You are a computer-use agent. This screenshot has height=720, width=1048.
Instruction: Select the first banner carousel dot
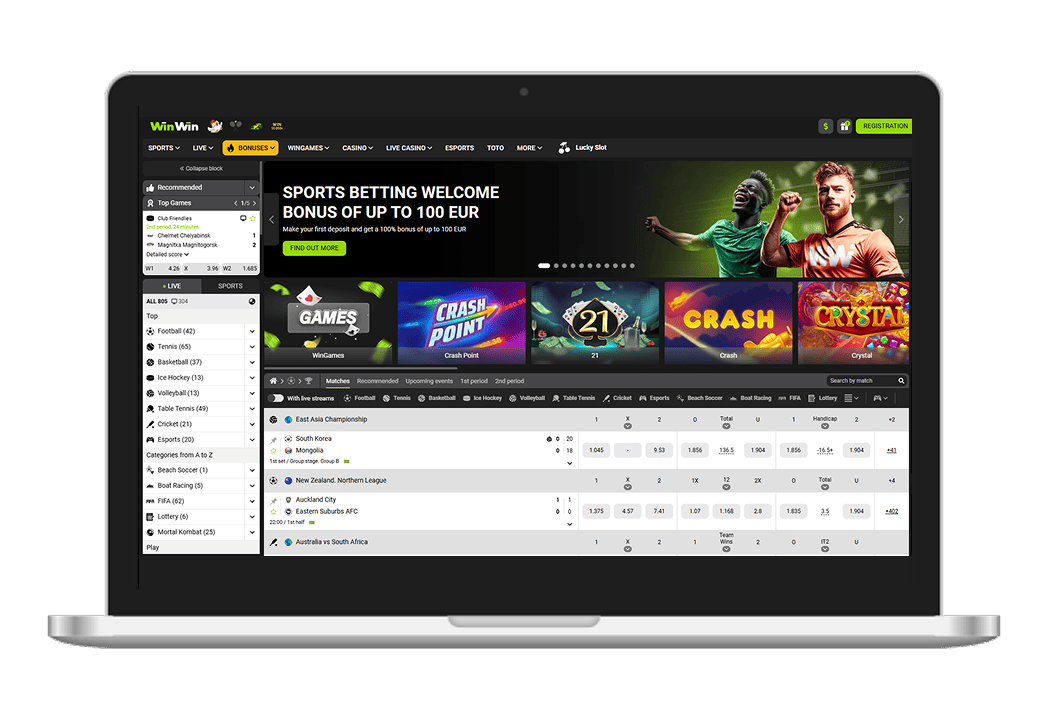[544, 266]
